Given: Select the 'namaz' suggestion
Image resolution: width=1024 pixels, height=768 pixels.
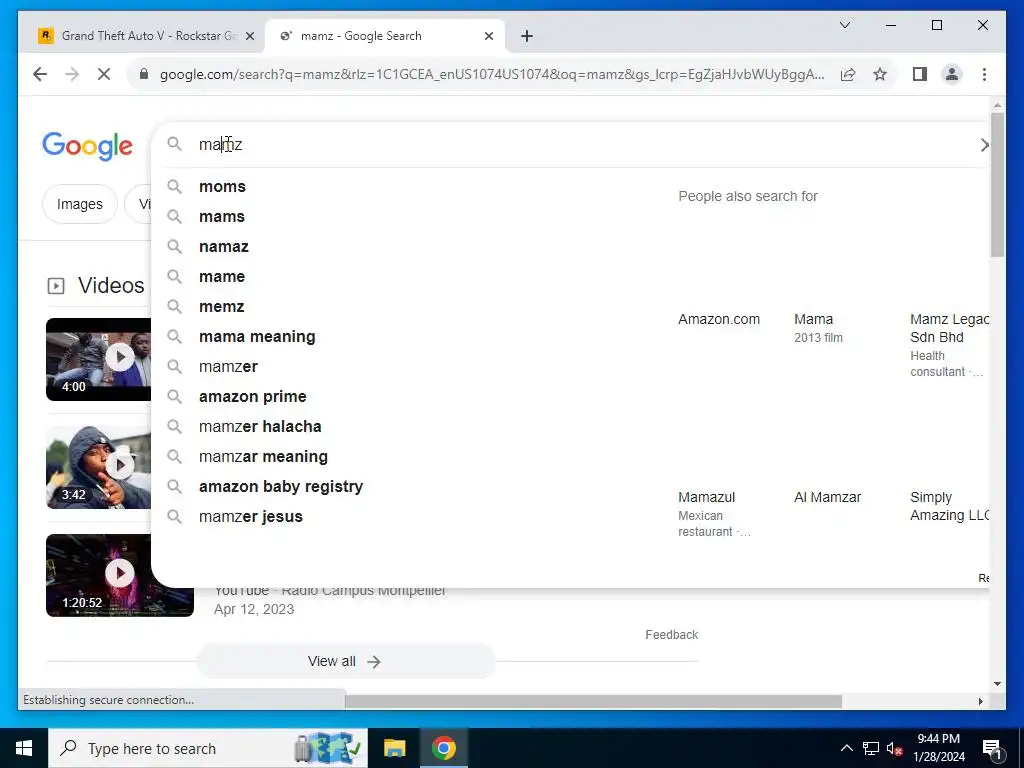Looking at the screenshot, I should [223, 247].
